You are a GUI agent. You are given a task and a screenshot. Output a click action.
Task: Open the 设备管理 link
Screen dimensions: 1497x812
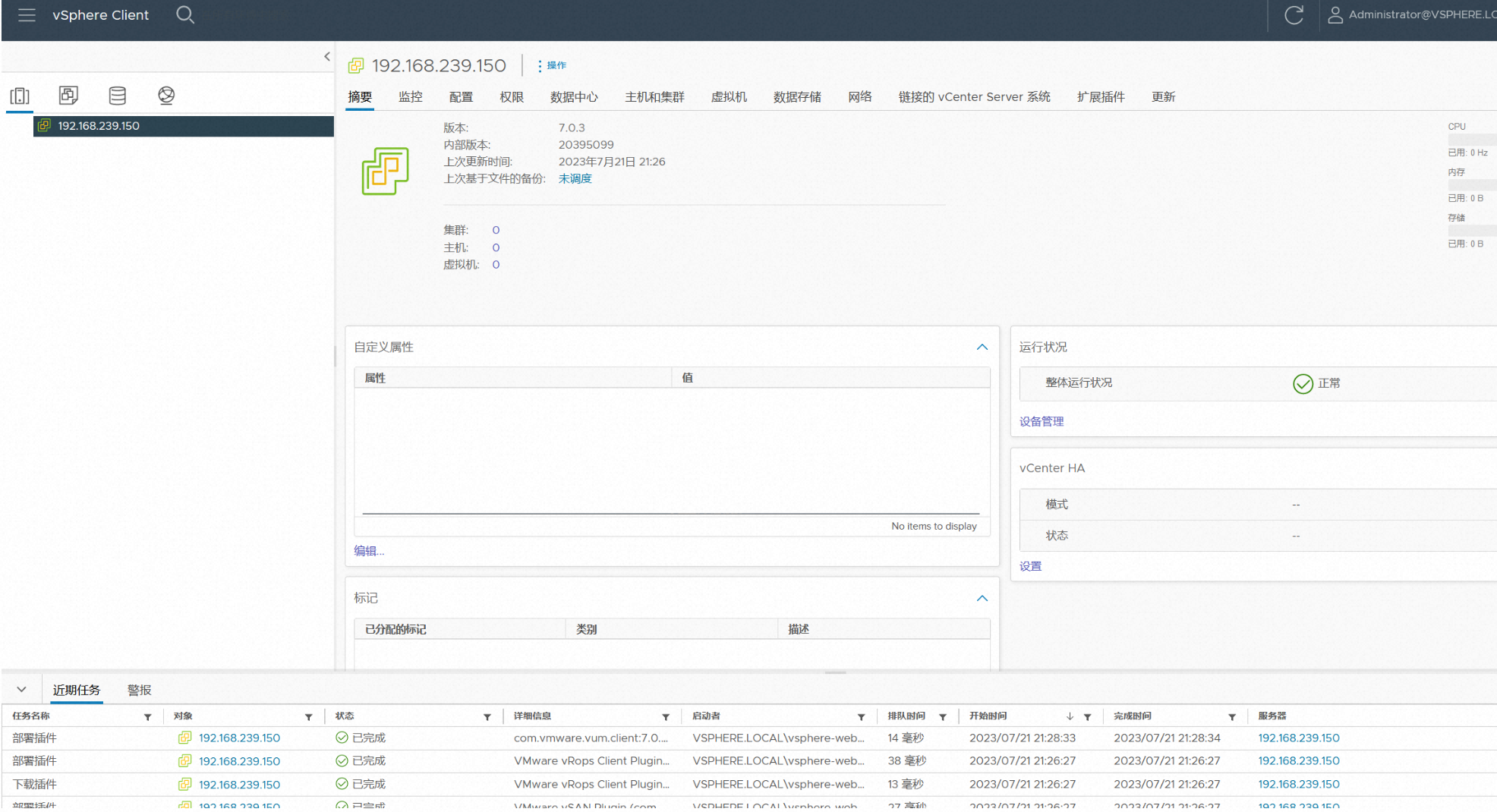click(1042, 421)
